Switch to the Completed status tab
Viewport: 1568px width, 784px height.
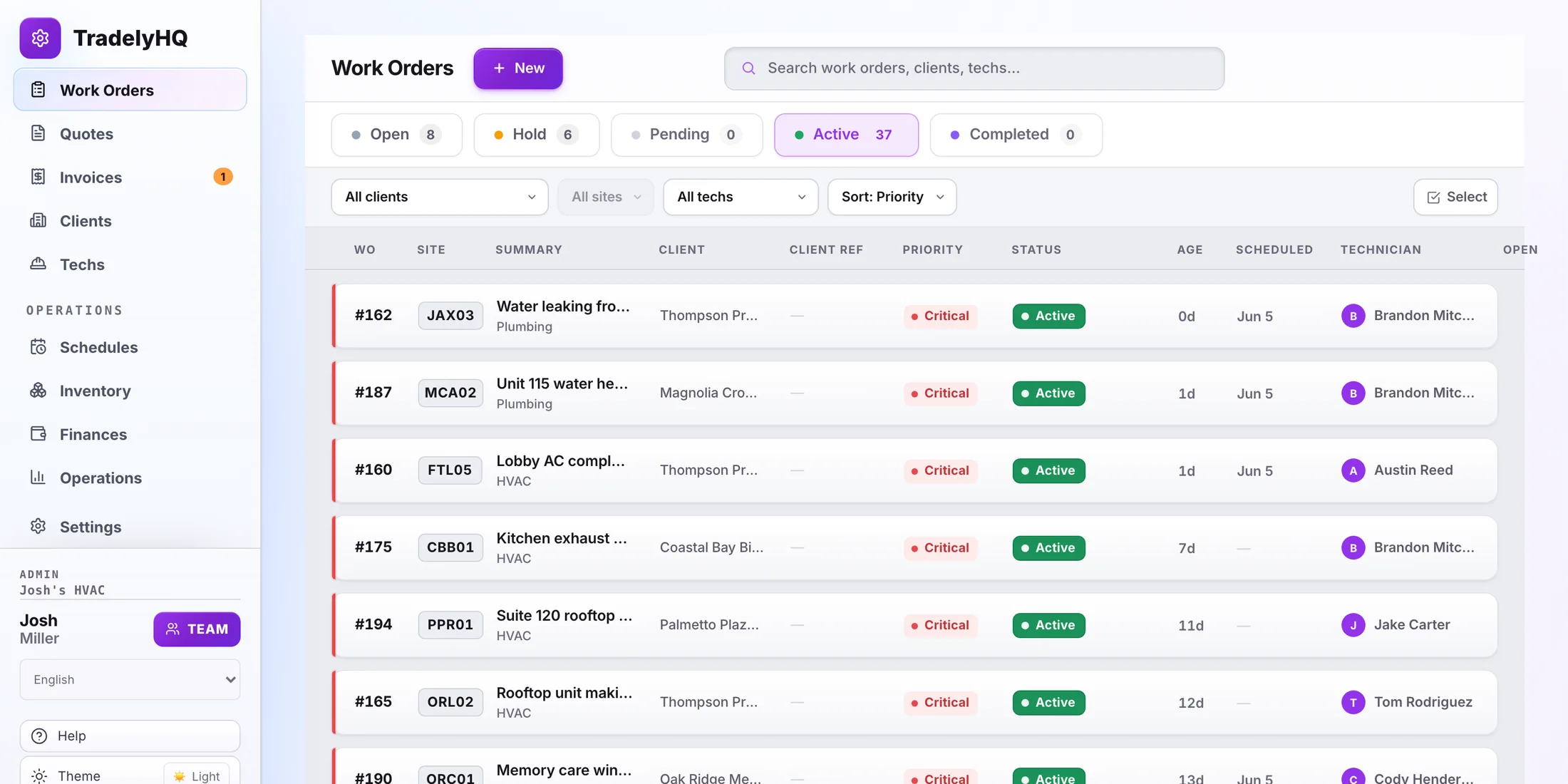(1016, 135)
